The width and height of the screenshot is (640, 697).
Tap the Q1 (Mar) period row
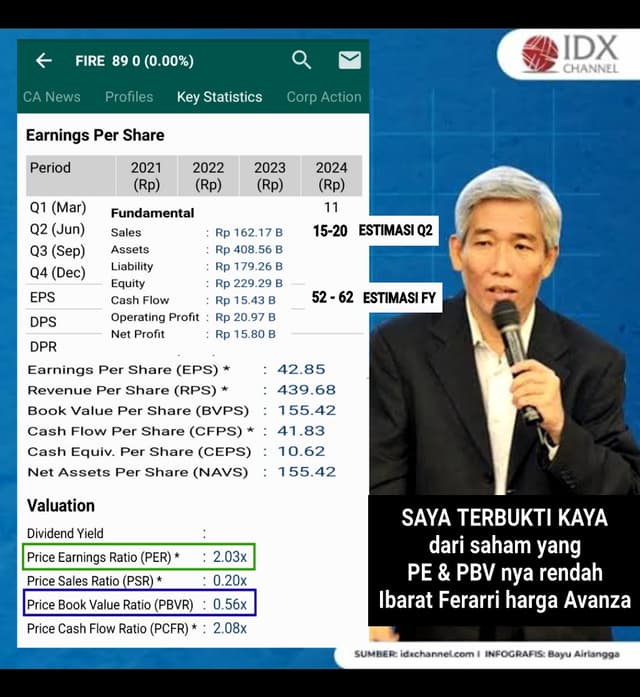pyautogui.click(x=58, y=208)
